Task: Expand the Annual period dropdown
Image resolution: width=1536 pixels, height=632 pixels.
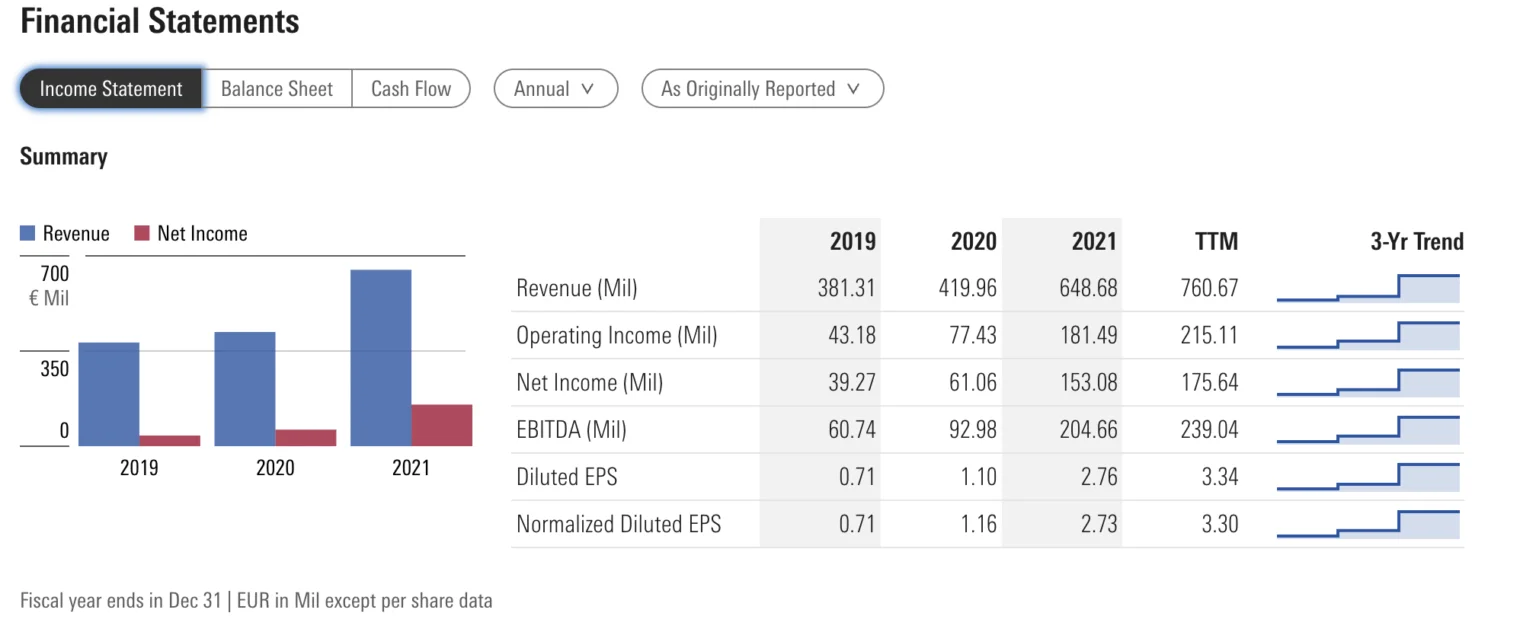Action: [x=555, y=89]
